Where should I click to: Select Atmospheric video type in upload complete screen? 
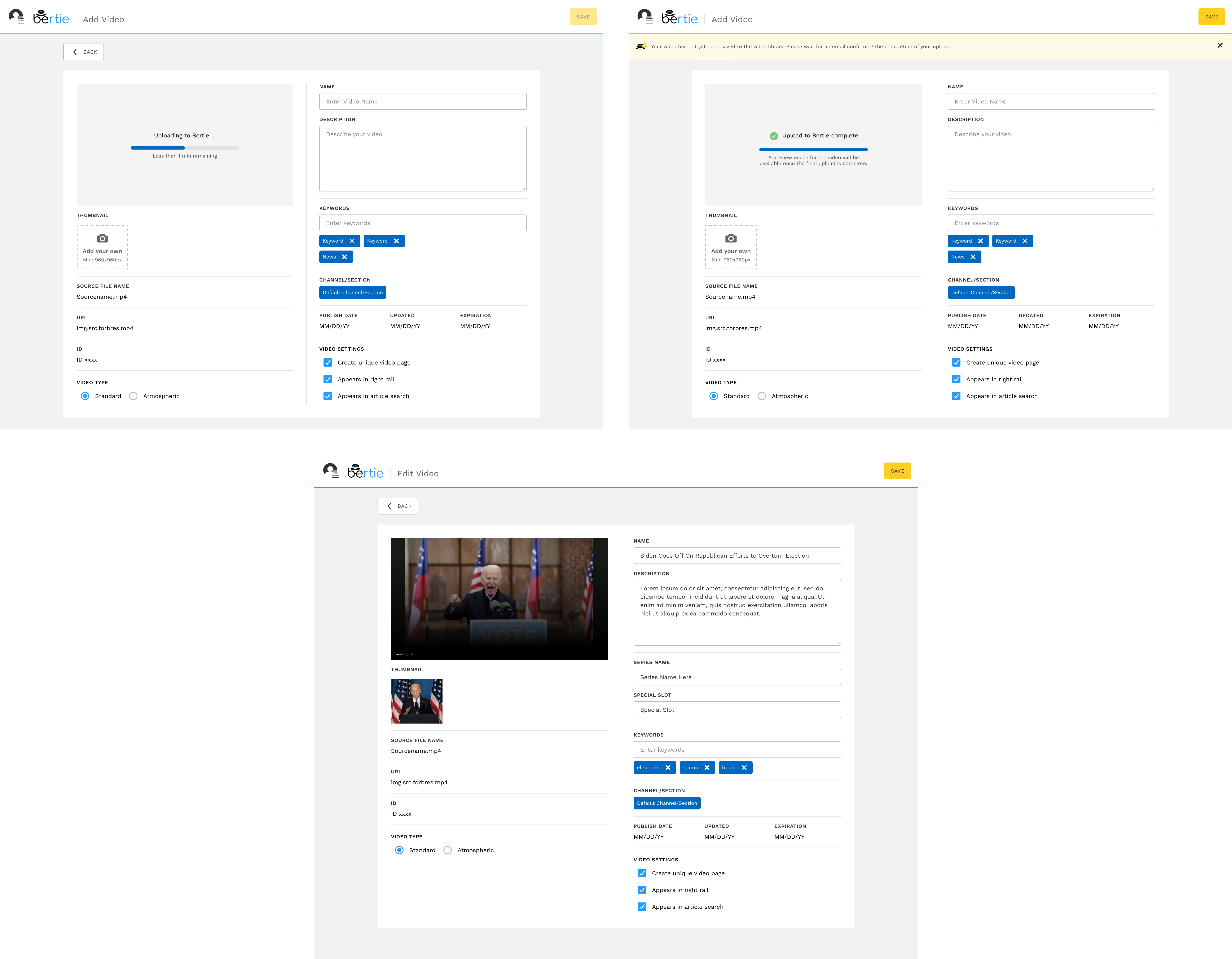[x=762, y=396]
